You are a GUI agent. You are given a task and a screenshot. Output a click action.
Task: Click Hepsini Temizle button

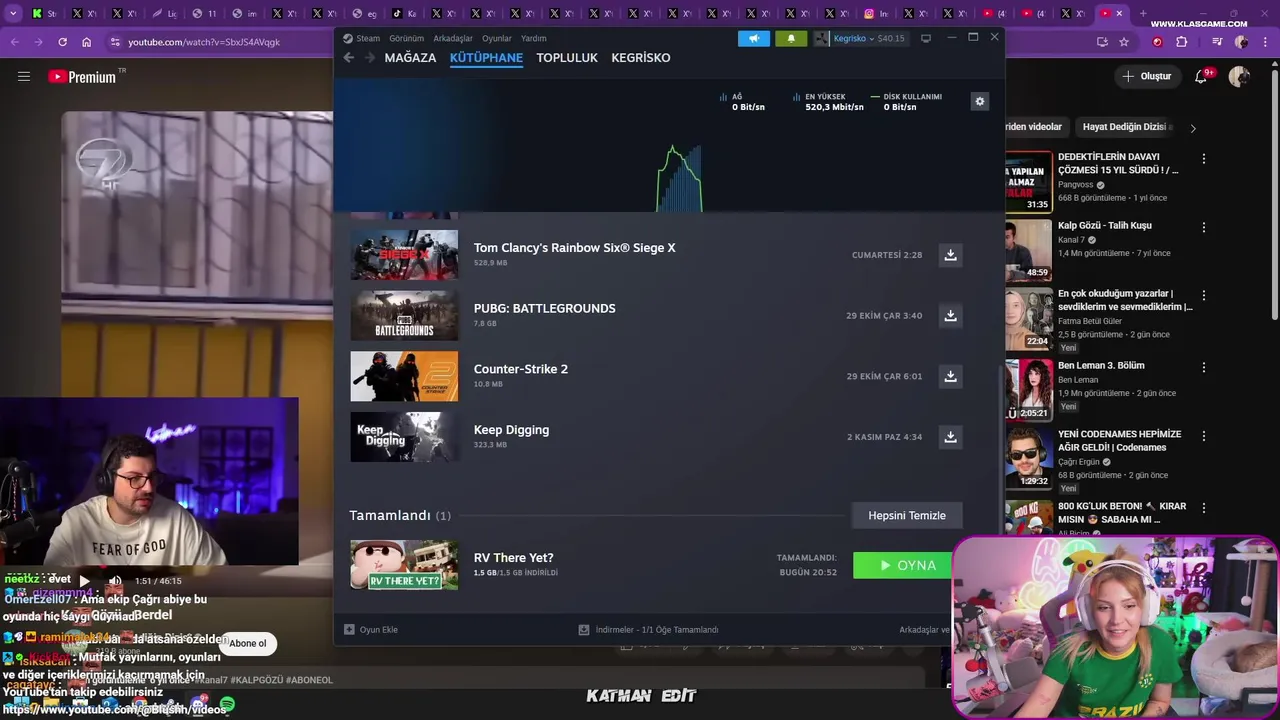click(x=907, y=516)
